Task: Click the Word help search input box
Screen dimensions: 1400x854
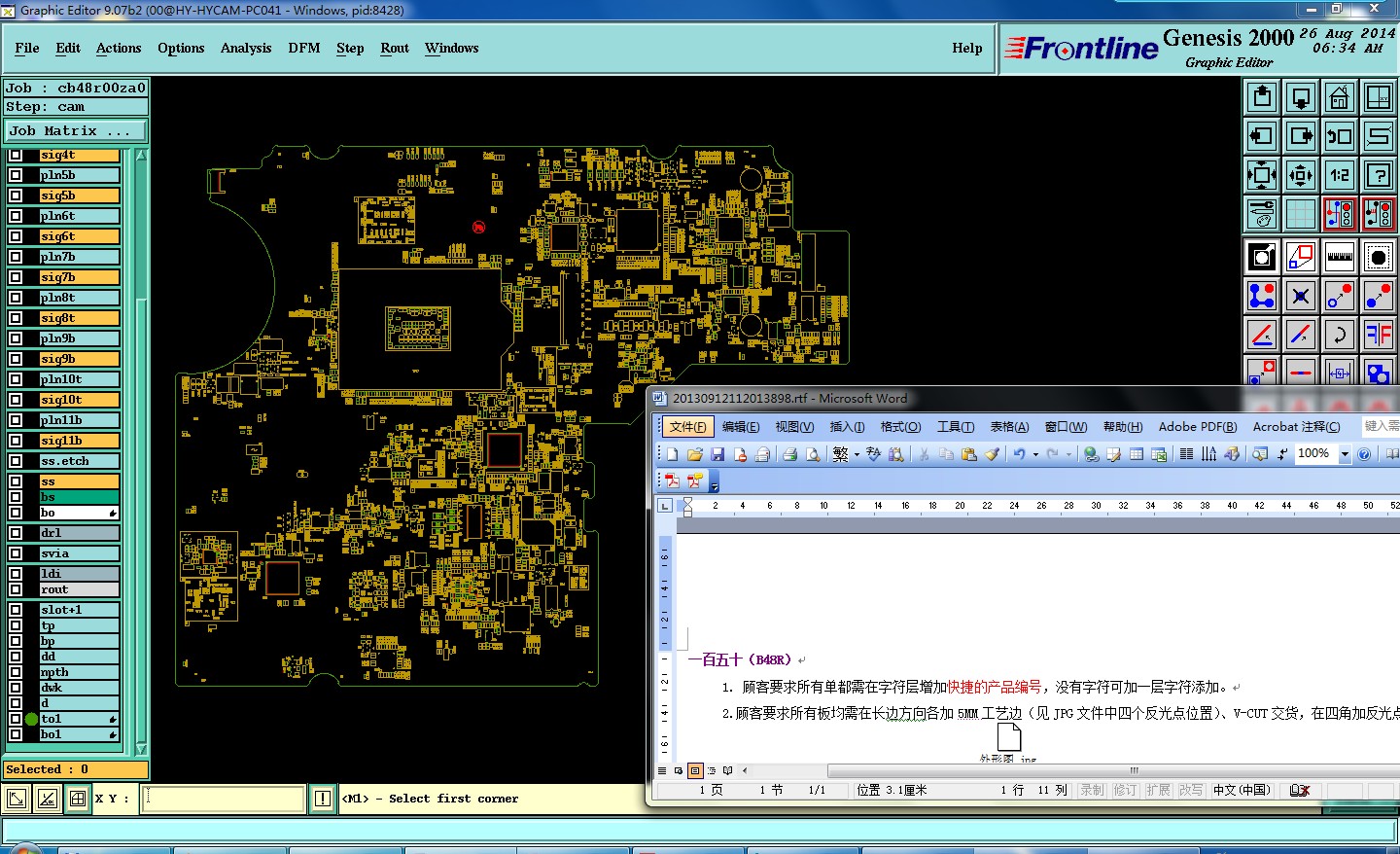Action: pyautogui.click(x=1381, y=426)
